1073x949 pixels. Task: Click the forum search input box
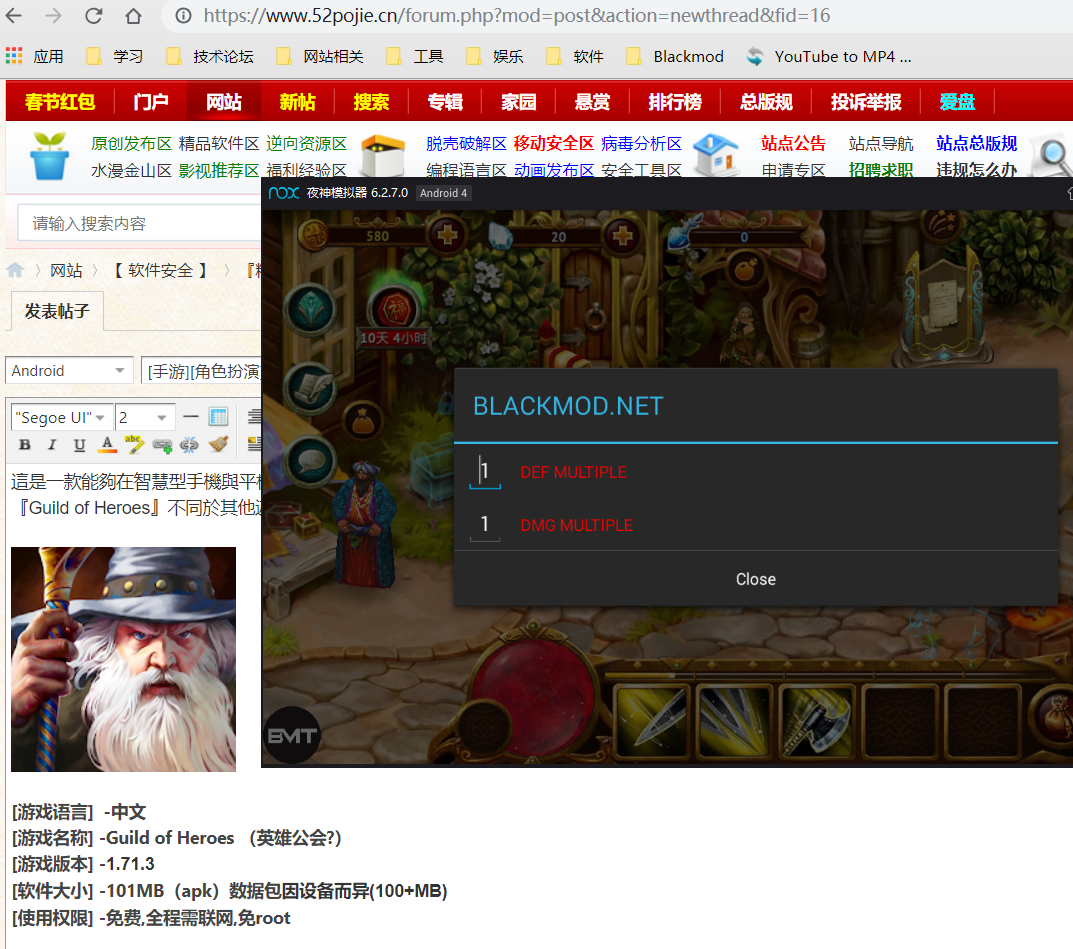point(140,223)
